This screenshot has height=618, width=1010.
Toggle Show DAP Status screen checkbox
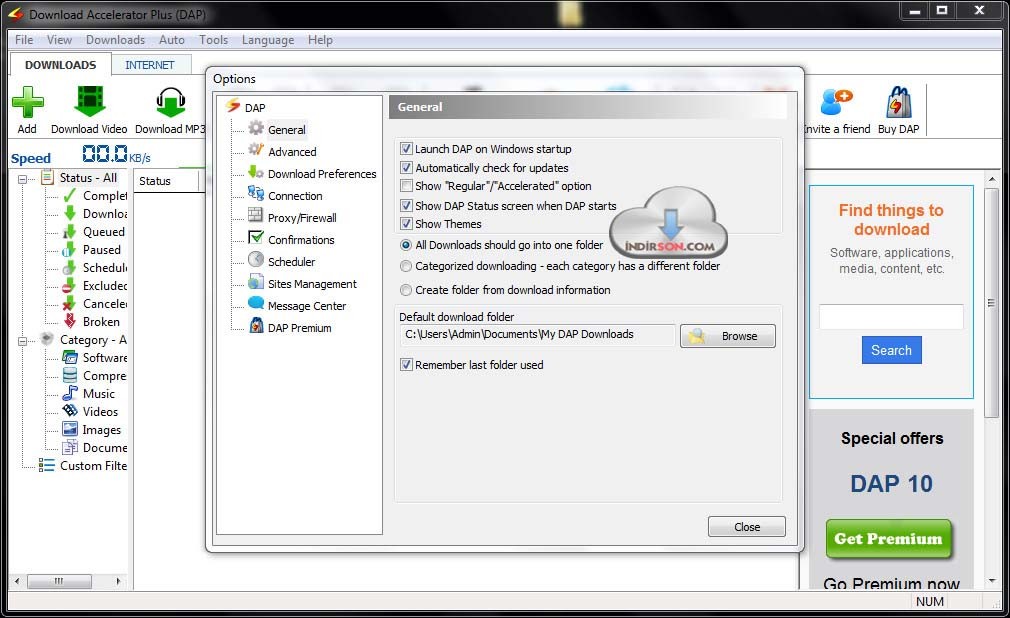click(x=406, y=206)
